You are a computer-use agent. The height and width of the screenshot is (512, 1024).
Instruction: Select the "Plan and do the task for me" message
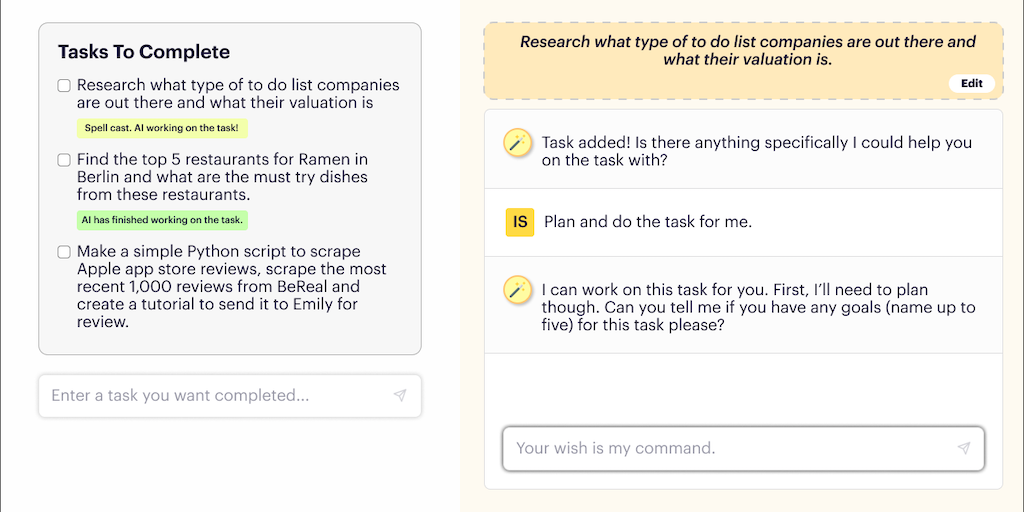pos(647,222)
